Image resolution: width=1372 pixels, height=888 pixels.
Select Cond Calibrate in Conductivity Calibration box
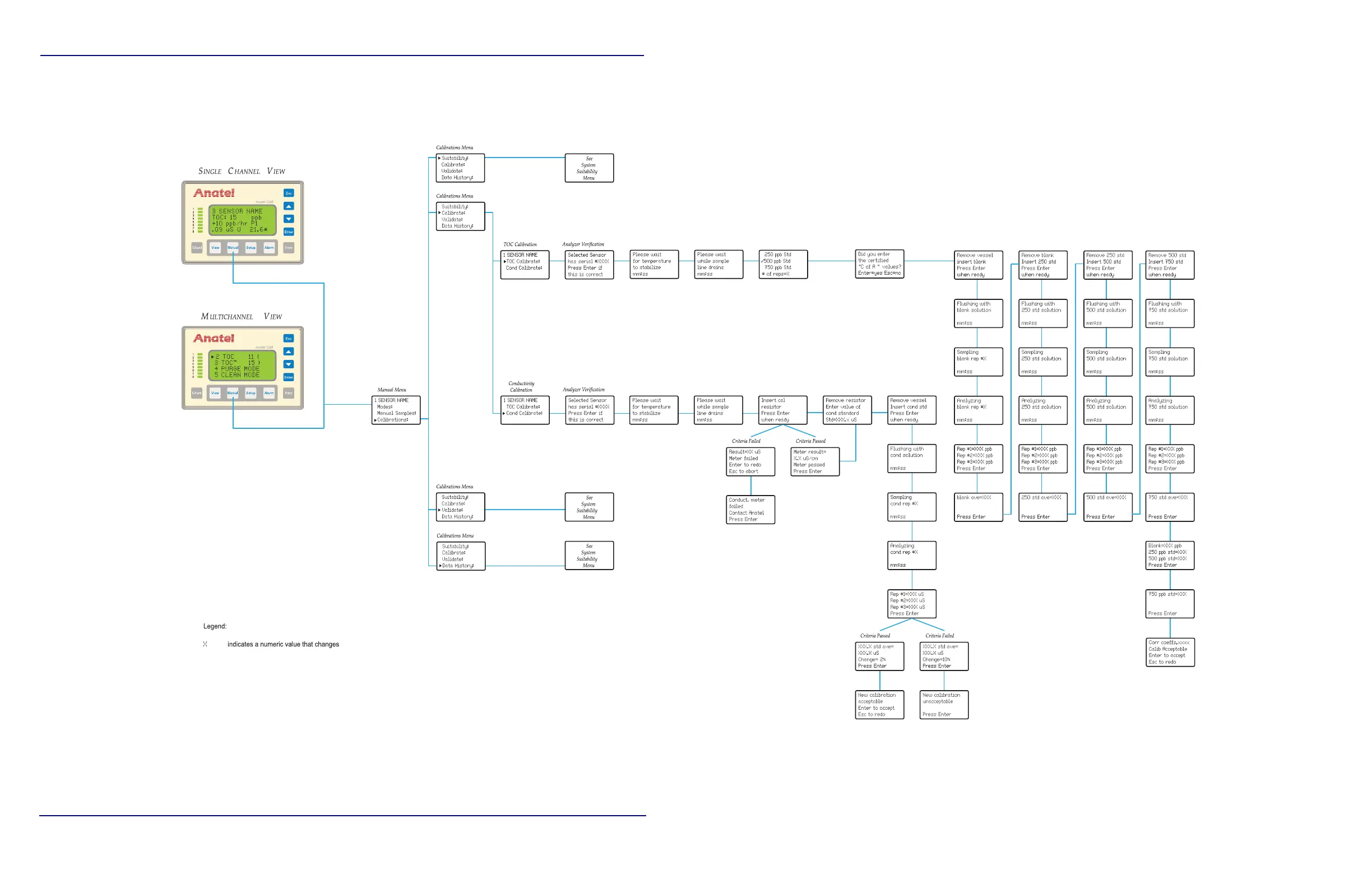(523, 413)
